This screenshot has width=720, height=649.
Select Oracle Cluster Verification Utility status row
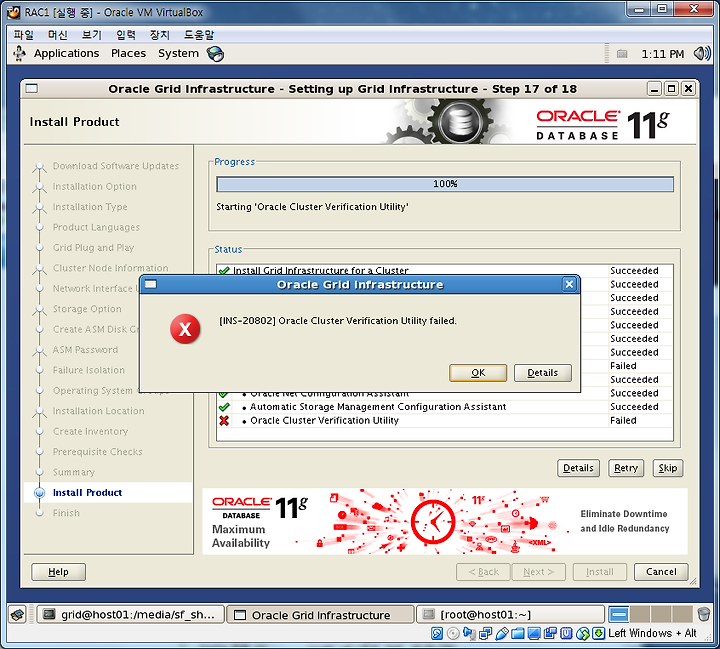(x=444, y=420)
